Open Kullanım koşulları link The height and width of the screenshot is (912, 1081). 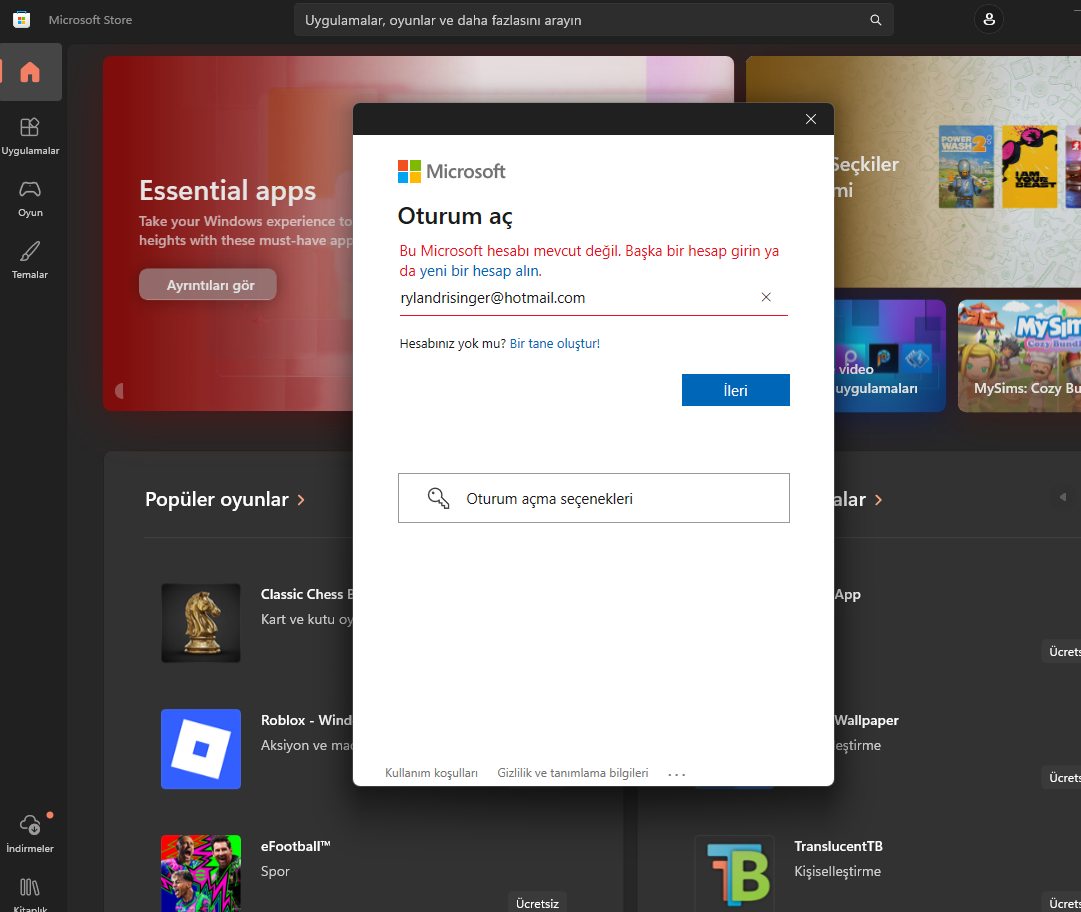coord(431,773)
